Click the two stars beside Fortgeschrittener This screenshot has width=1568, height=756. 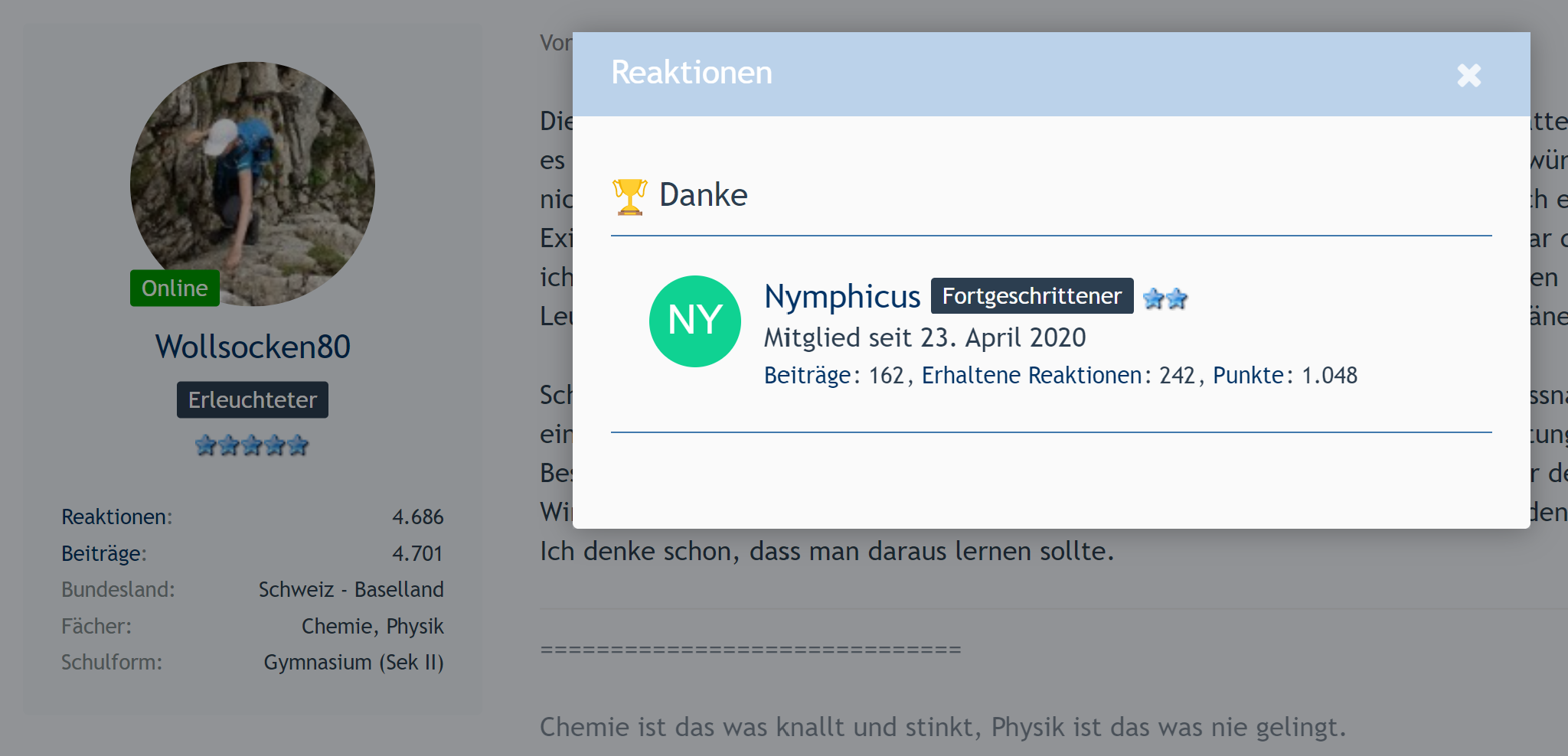1165,298
